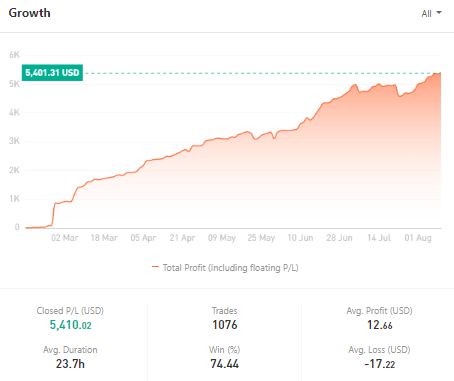Click the 09 May date axis label
Image resolution: width=454 pixels, height=381 pixels.
pos(222,238)
